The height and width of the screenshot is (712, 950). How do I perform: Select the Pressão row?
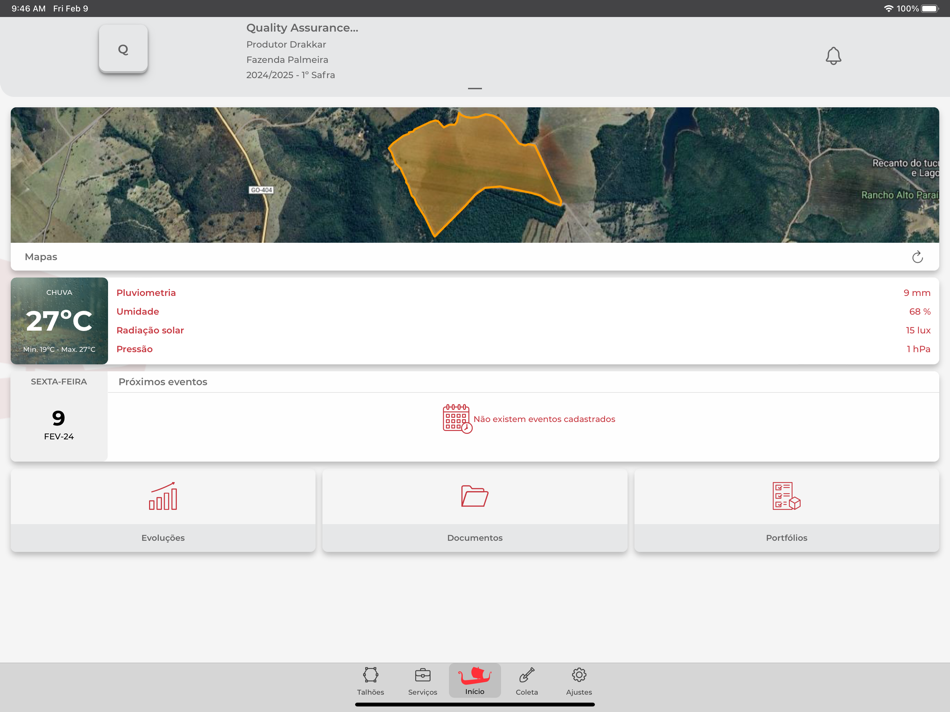[x=523, y=349]
